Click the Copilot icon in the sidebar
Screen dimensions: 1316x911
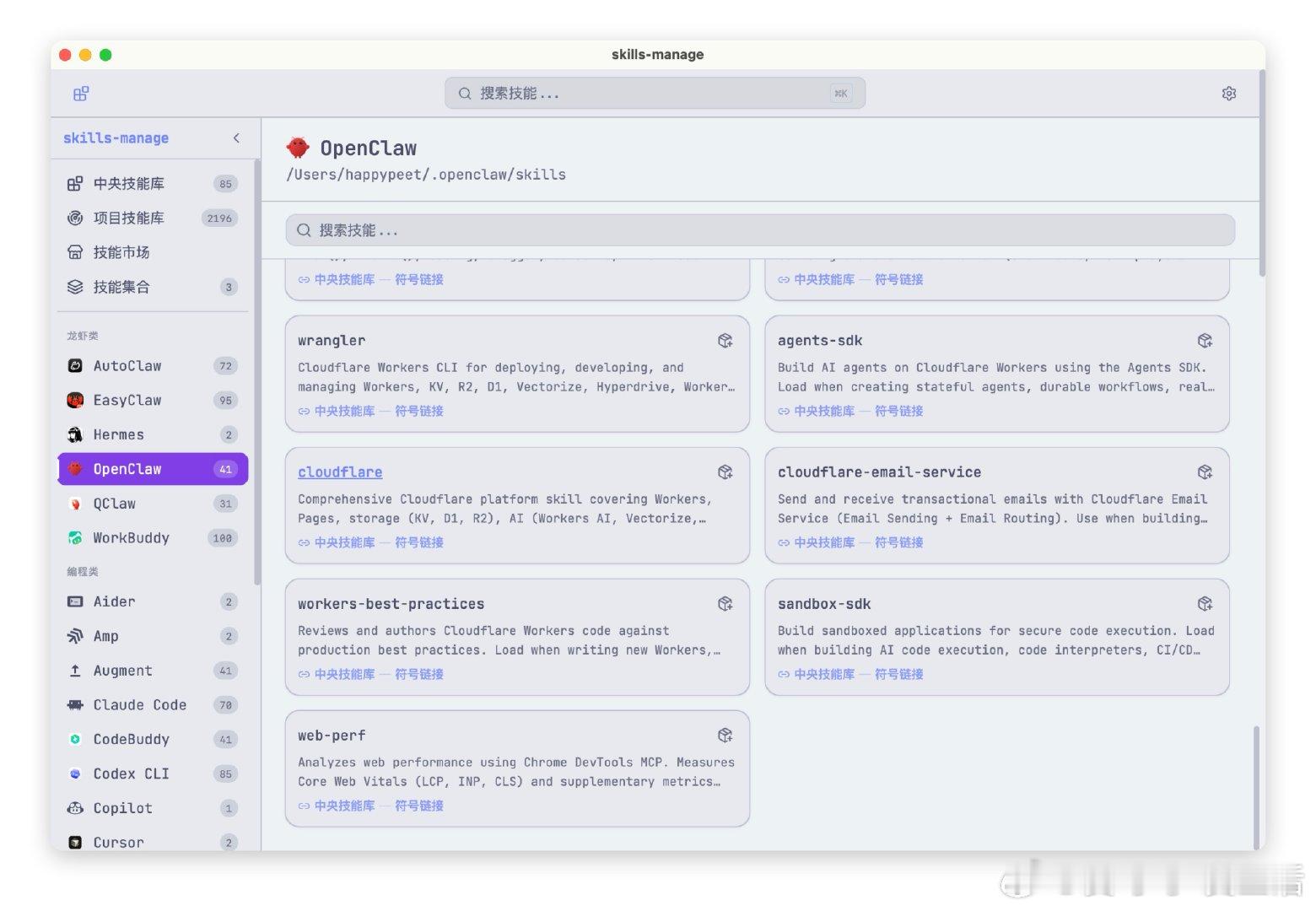[x=75, y=808]
